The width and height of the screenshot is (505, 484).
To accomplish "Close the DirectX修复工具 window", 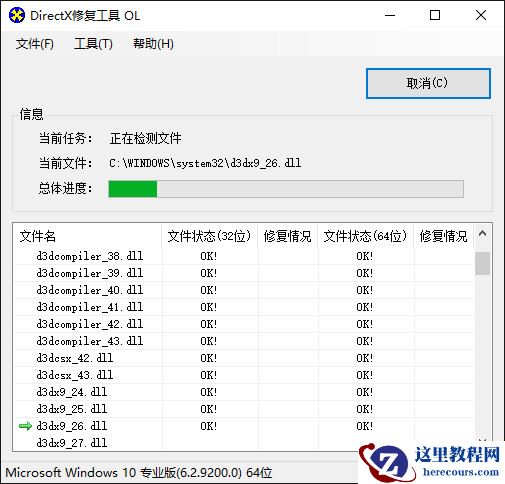I will 481,15.
